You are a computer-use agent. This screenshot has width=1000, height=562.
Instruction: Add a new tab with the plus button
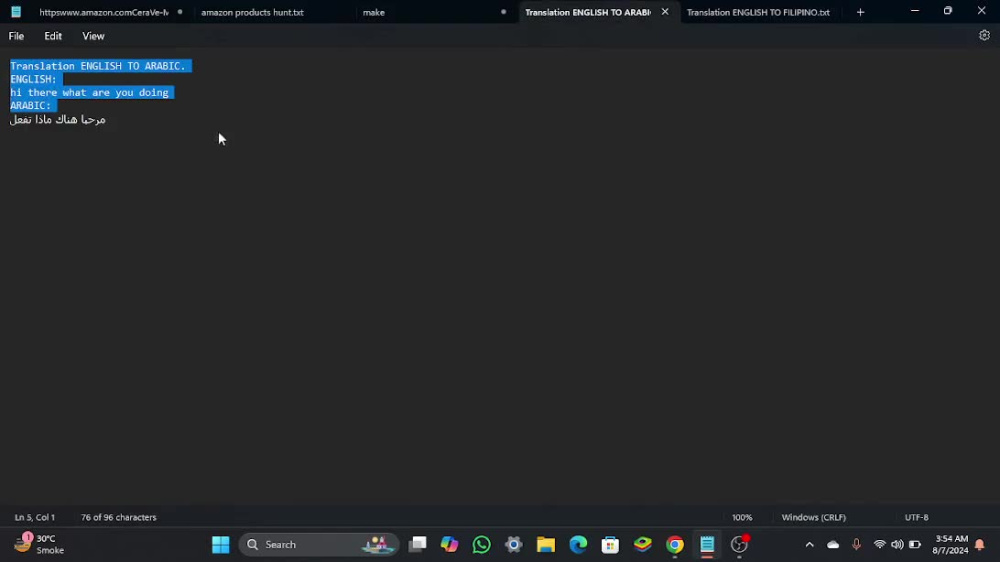click(860, 12)
